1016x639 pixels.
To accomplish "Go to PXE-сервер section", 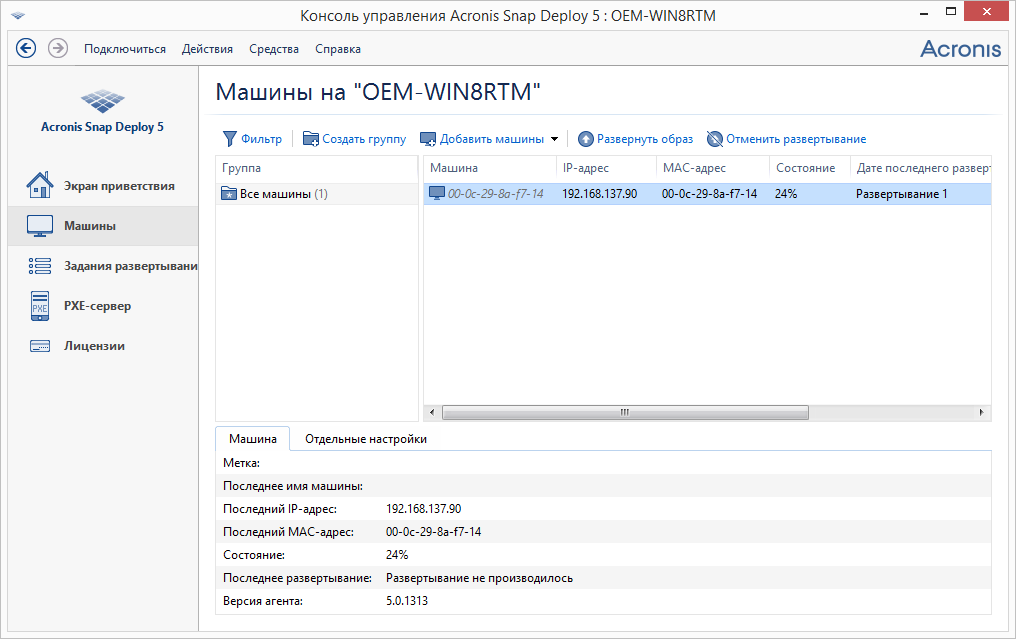I will point(97,306).
